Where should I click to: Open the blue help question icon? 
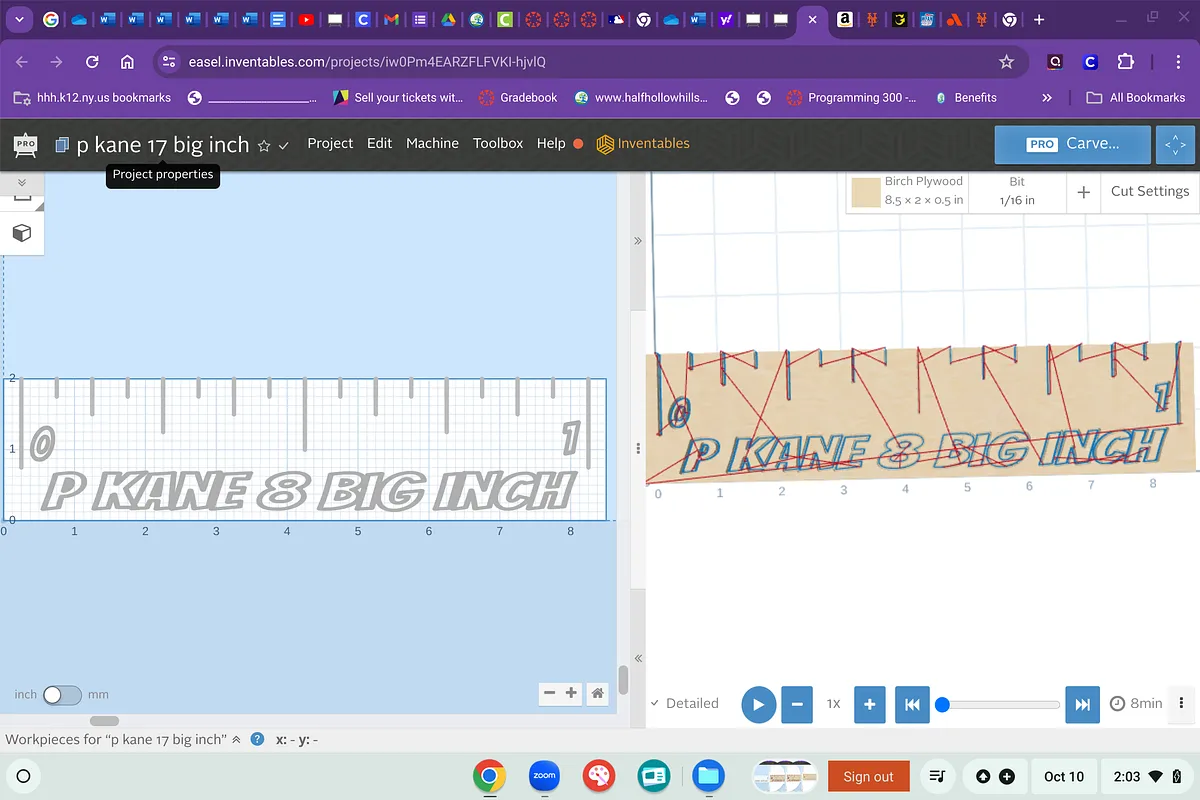(257, 740)
